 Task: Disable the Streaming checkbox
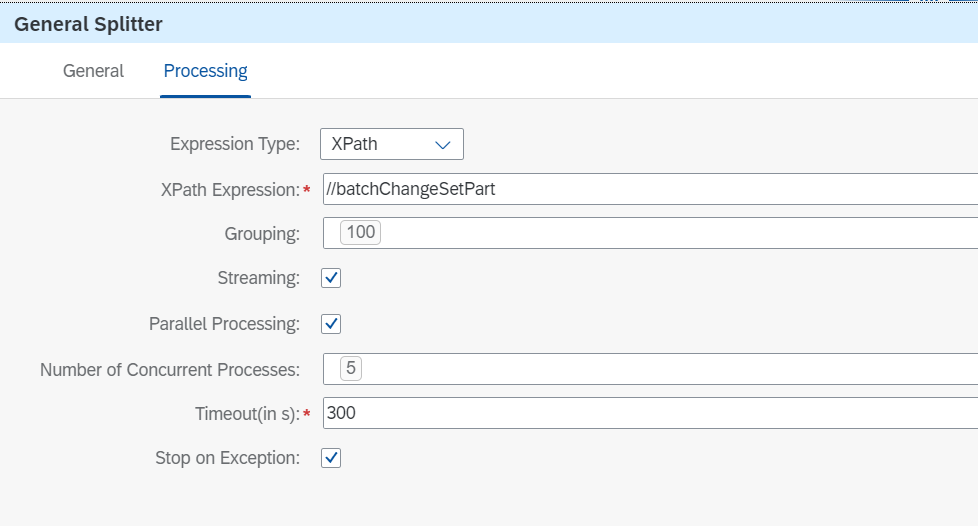(331, 278)
